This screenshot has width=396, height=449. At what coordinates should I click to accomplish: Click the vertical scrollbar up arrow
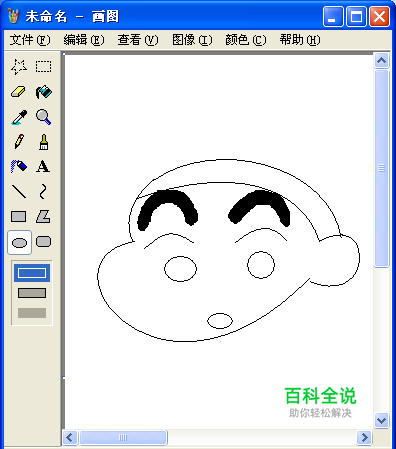pyautogui.click(x=382, y=61)
